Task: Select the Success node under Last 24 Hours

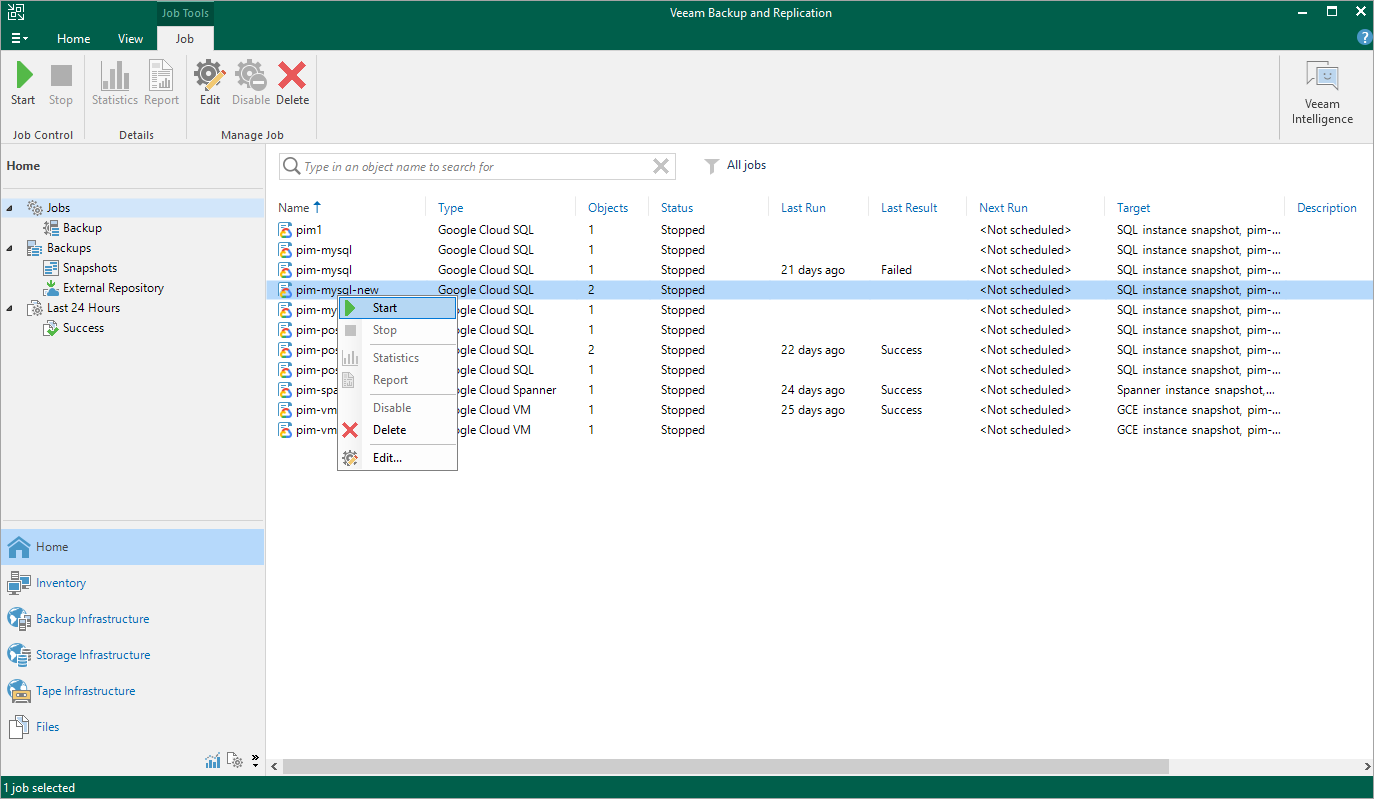Action: pyautogui.click(x=83, y=328)
